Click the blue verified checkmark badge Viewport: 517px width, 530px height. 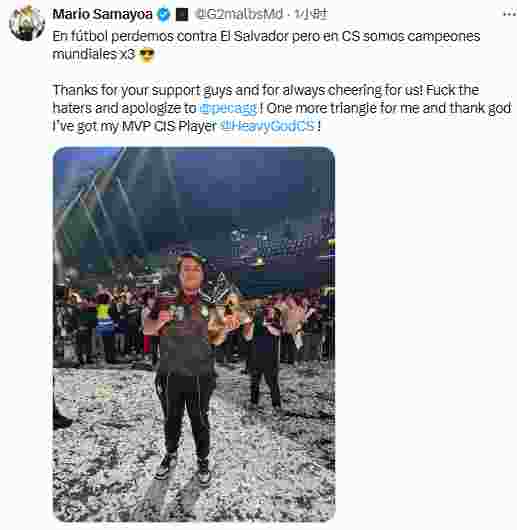tap(164, 14)
